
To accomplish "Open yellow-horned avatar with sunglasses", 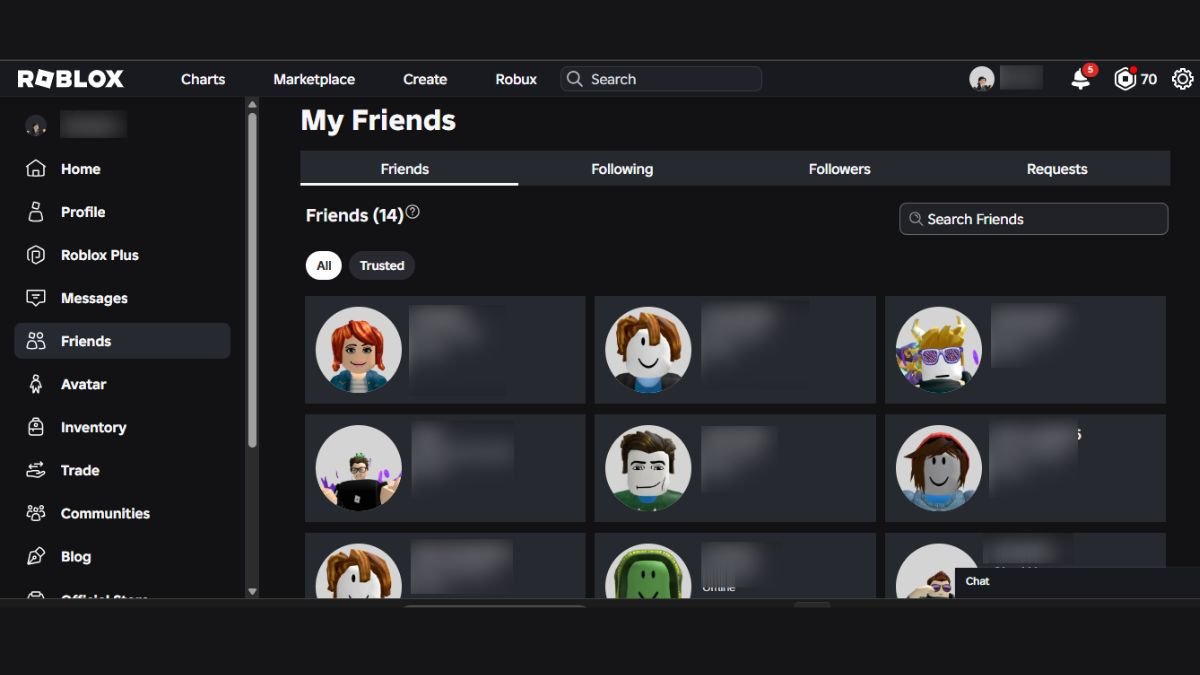I will [x=939, y=350].
